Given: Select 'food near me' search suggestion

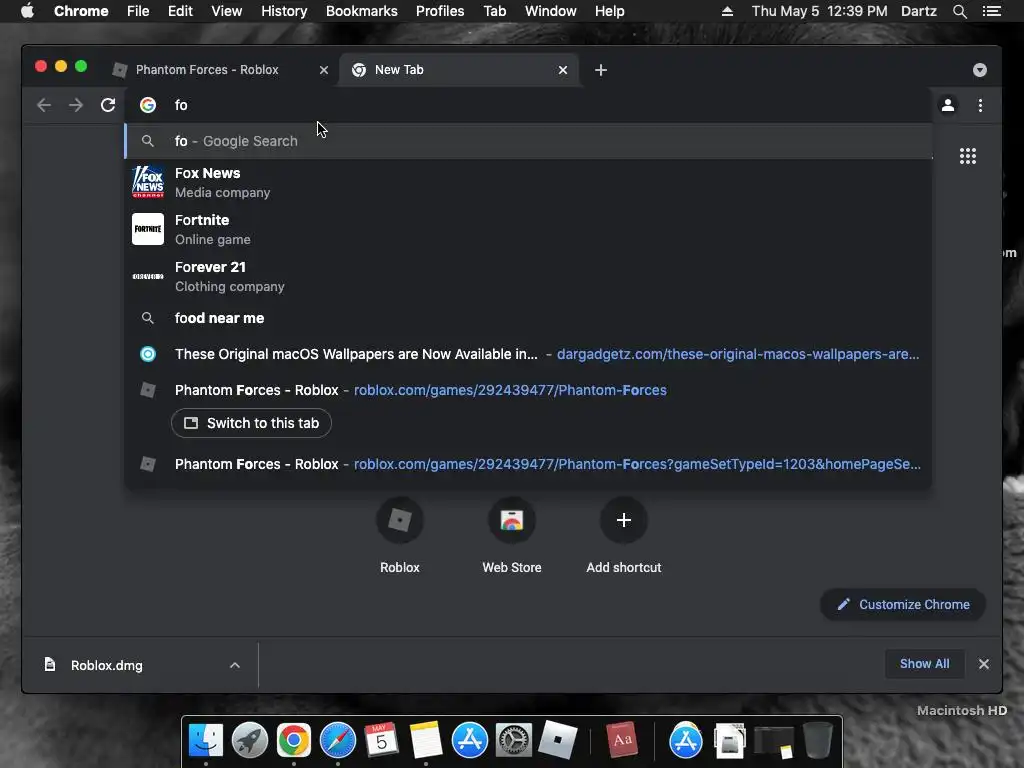Looking at the screenshot, I should (x=528, y=318).
